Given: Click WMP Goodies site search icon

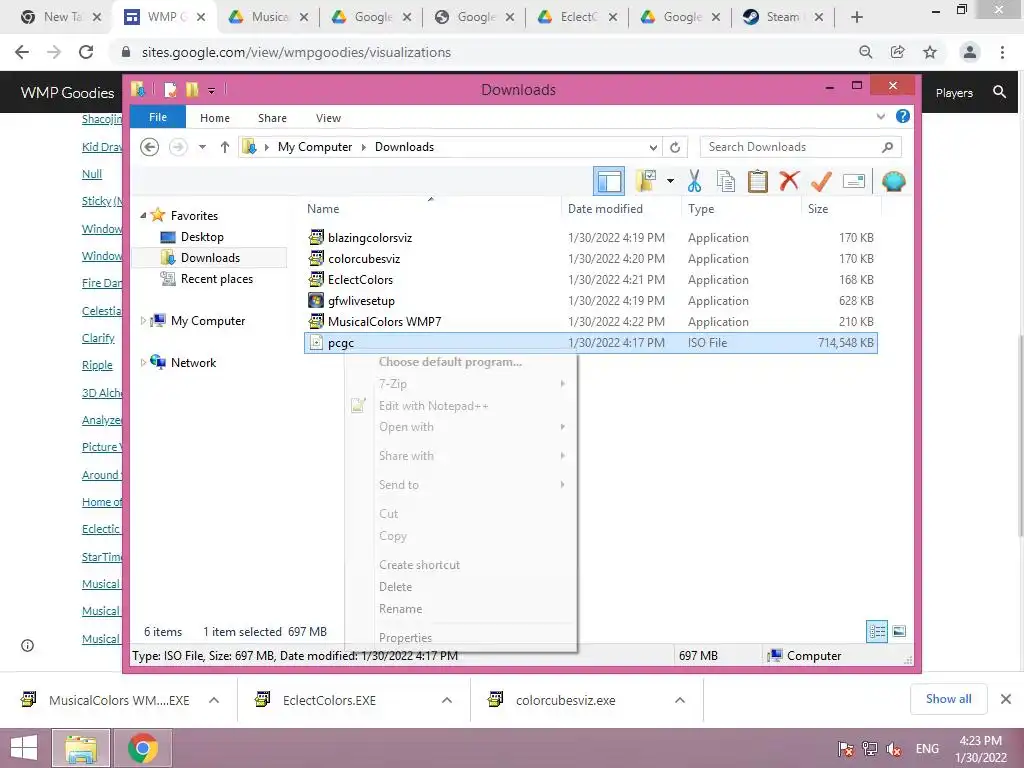Looking at the screenshot, I should (999, 92).
